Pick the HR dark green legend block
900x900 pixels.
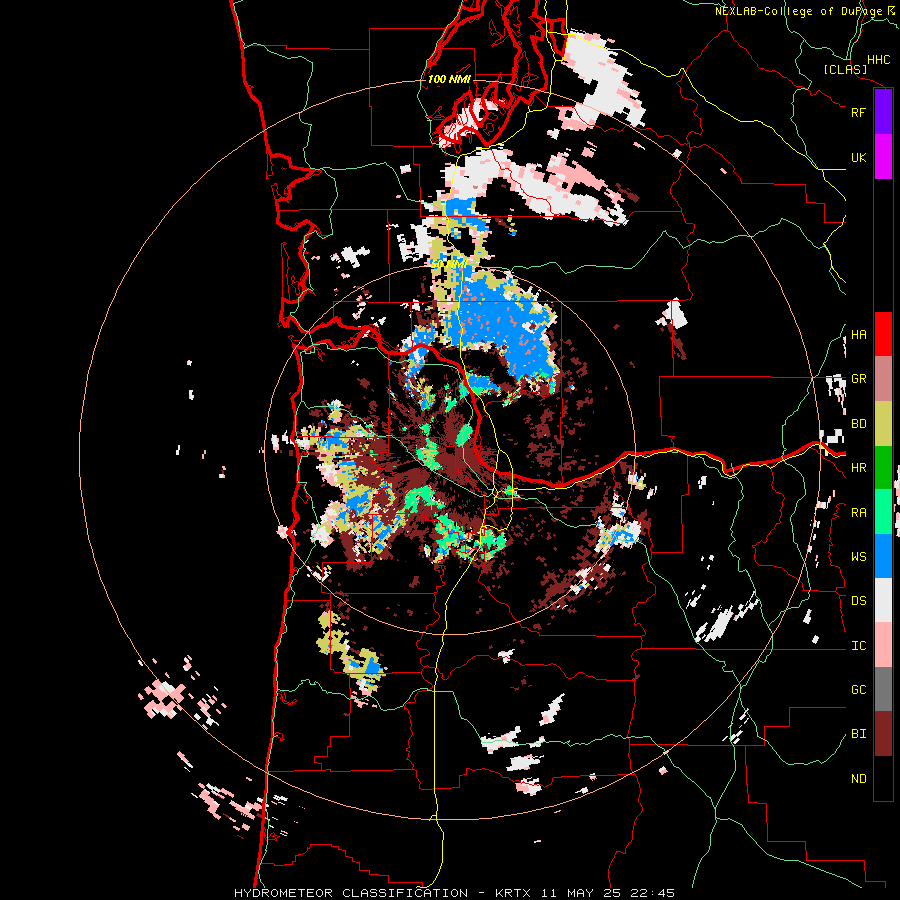click(883, 468)
